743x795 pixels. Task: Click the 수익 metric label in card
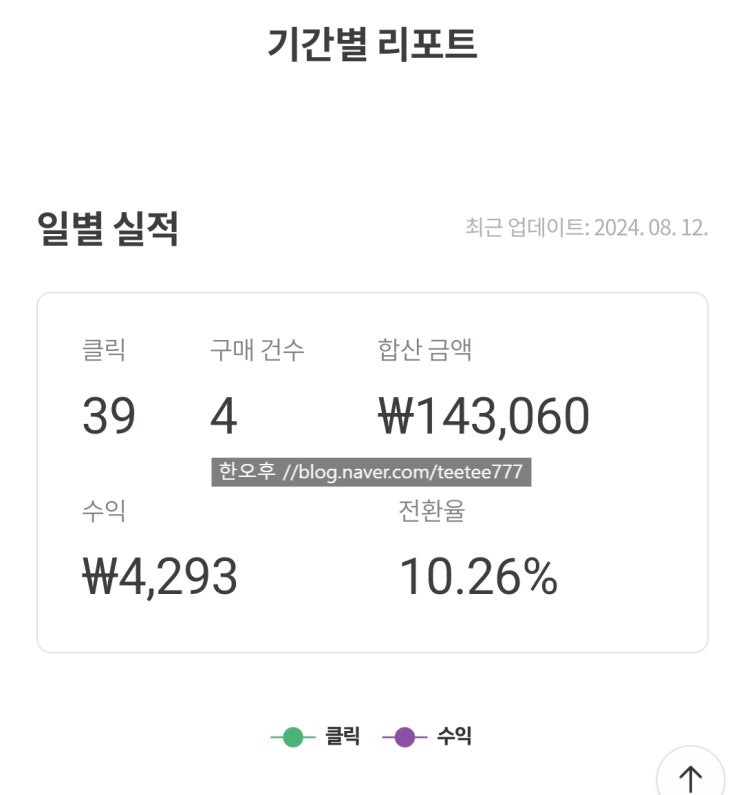104,511
